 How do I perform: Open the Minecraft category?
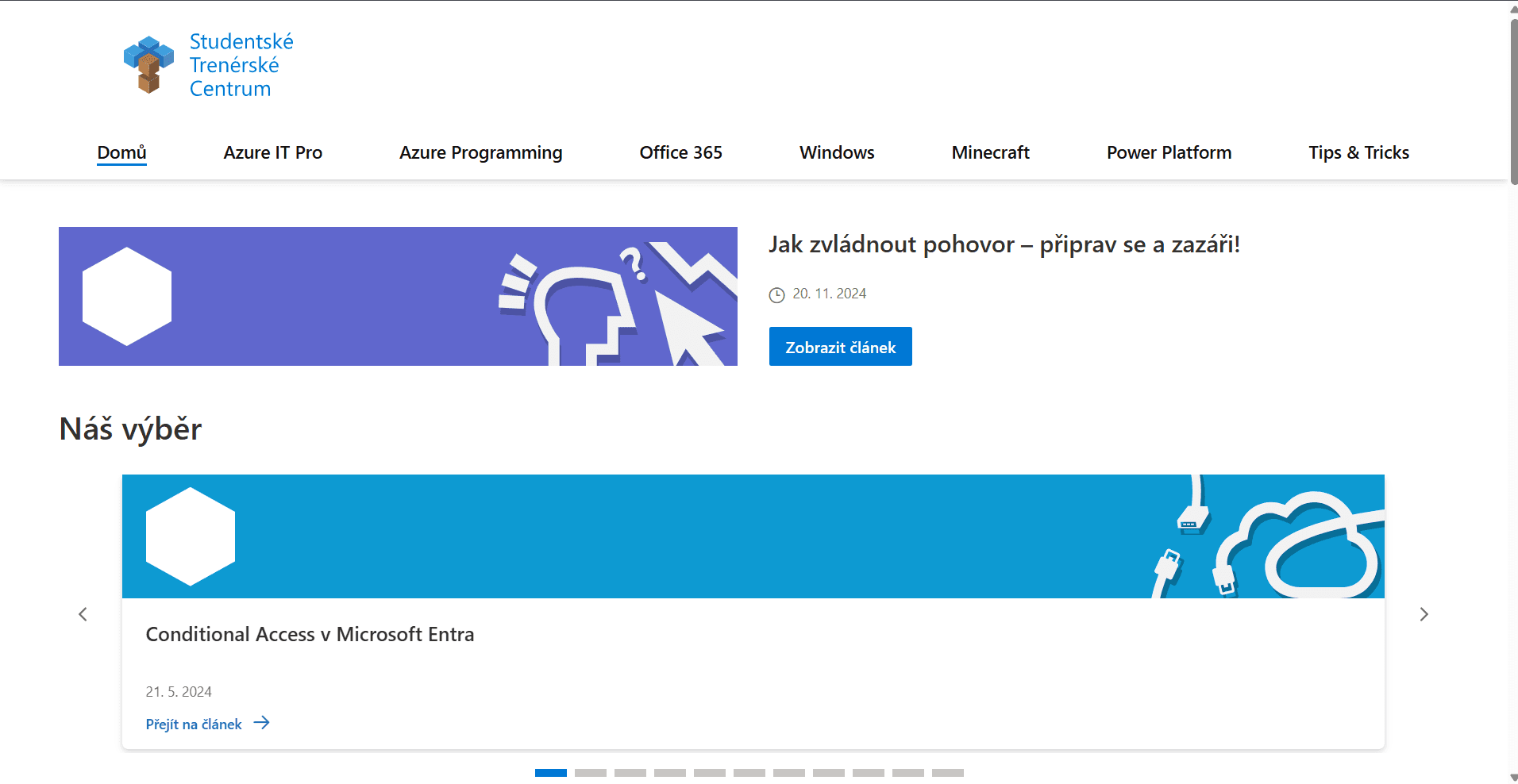coord(990,152)
